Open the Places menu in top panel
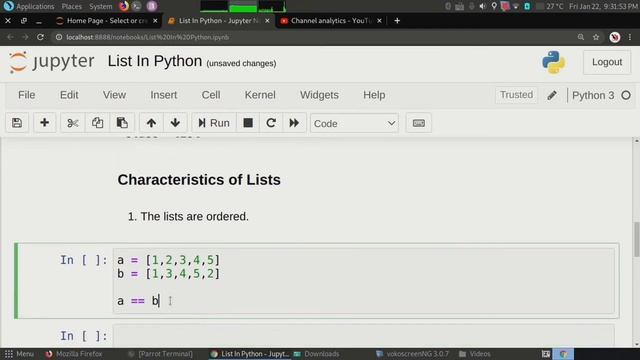The width and height of the screenshot is (640, 360). pyautogui.click(x=71, y=6)
